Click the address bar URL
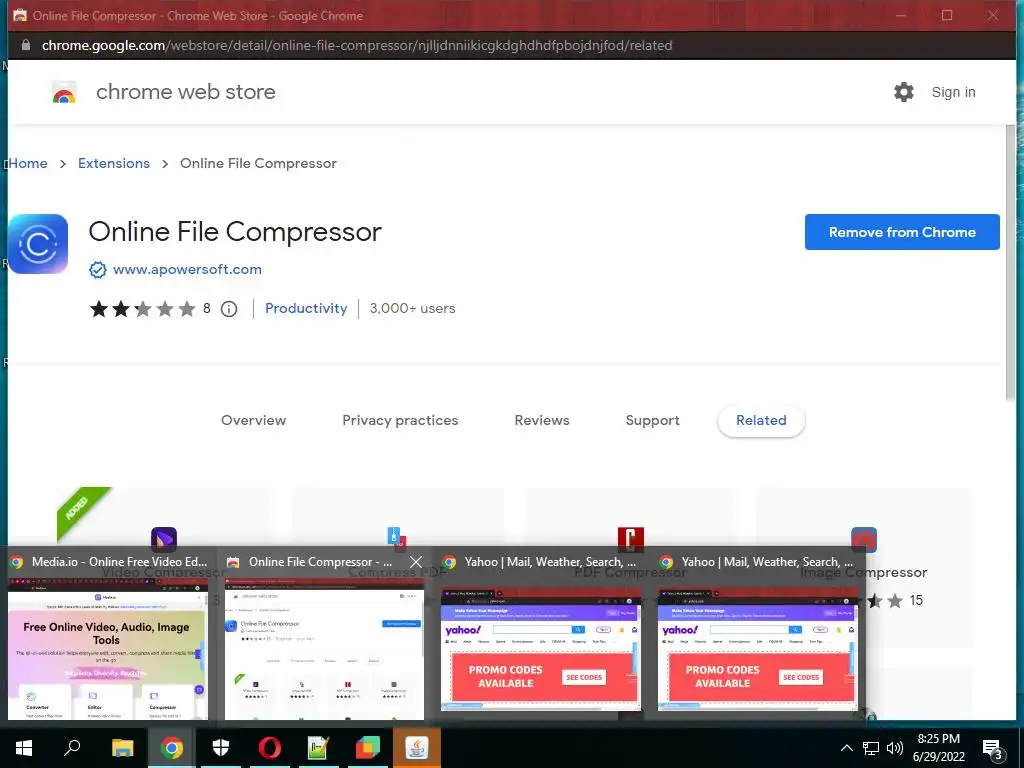 [x=357, y=45]
